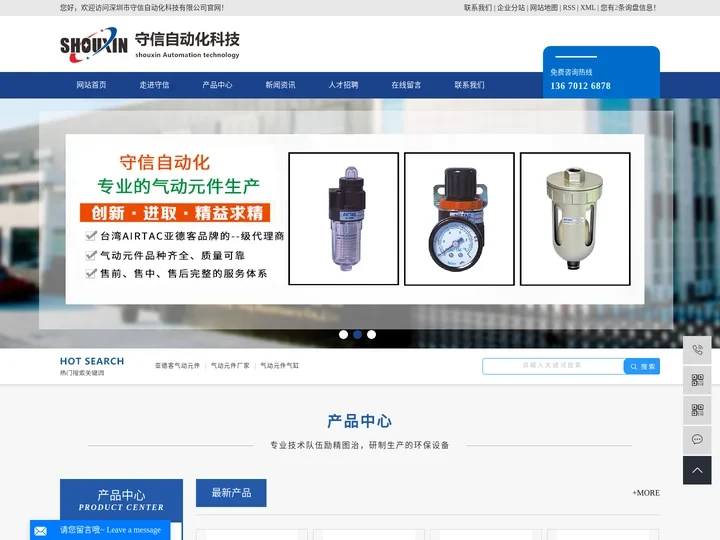Image resolution: width=720 pixels, height=540 pixels.
Task: Click the 产品中心 PRODUCT CENTER sidebar header
Action: coord(121,500)
